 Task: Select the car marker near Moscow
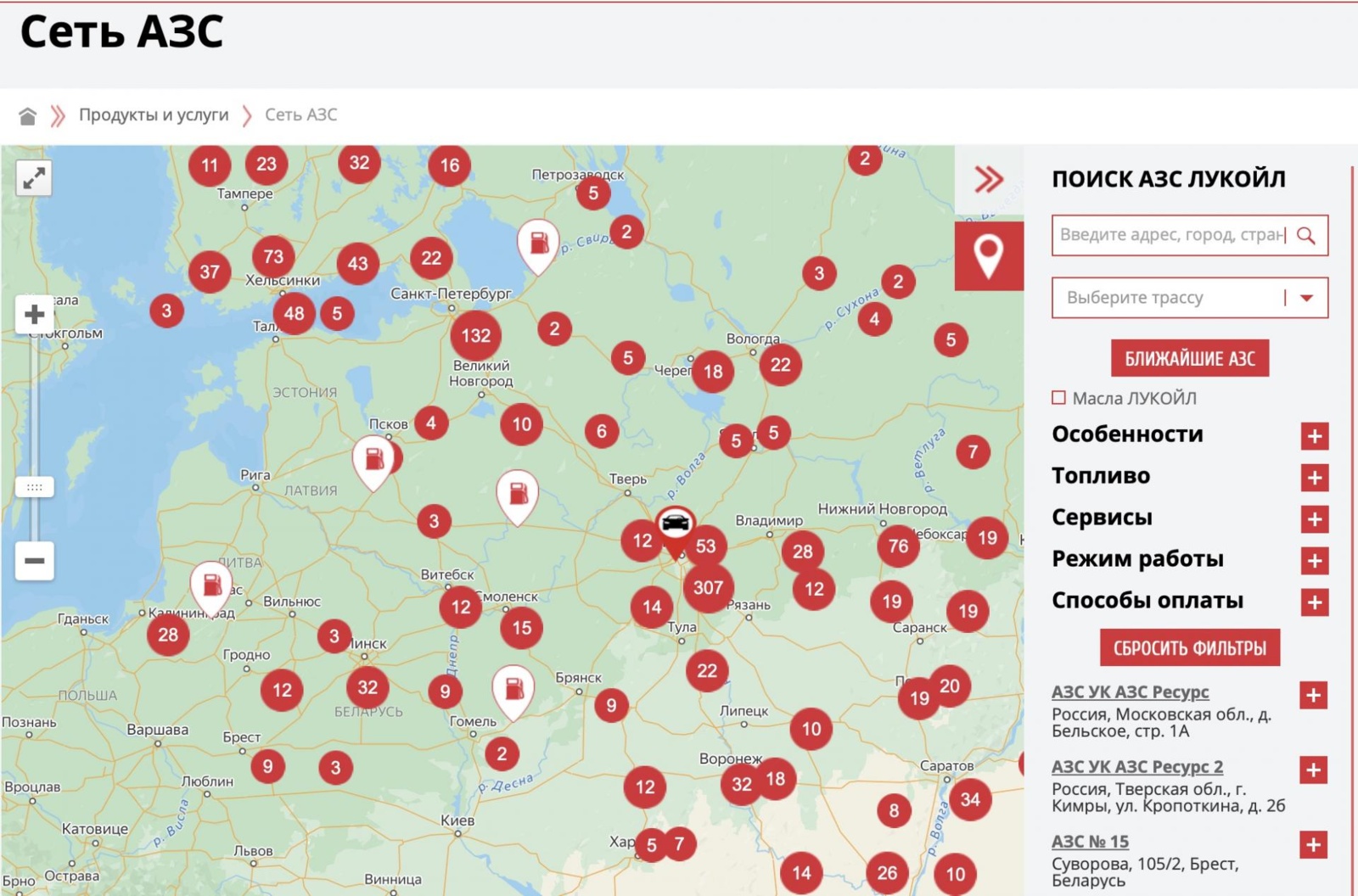click(676, 524)
